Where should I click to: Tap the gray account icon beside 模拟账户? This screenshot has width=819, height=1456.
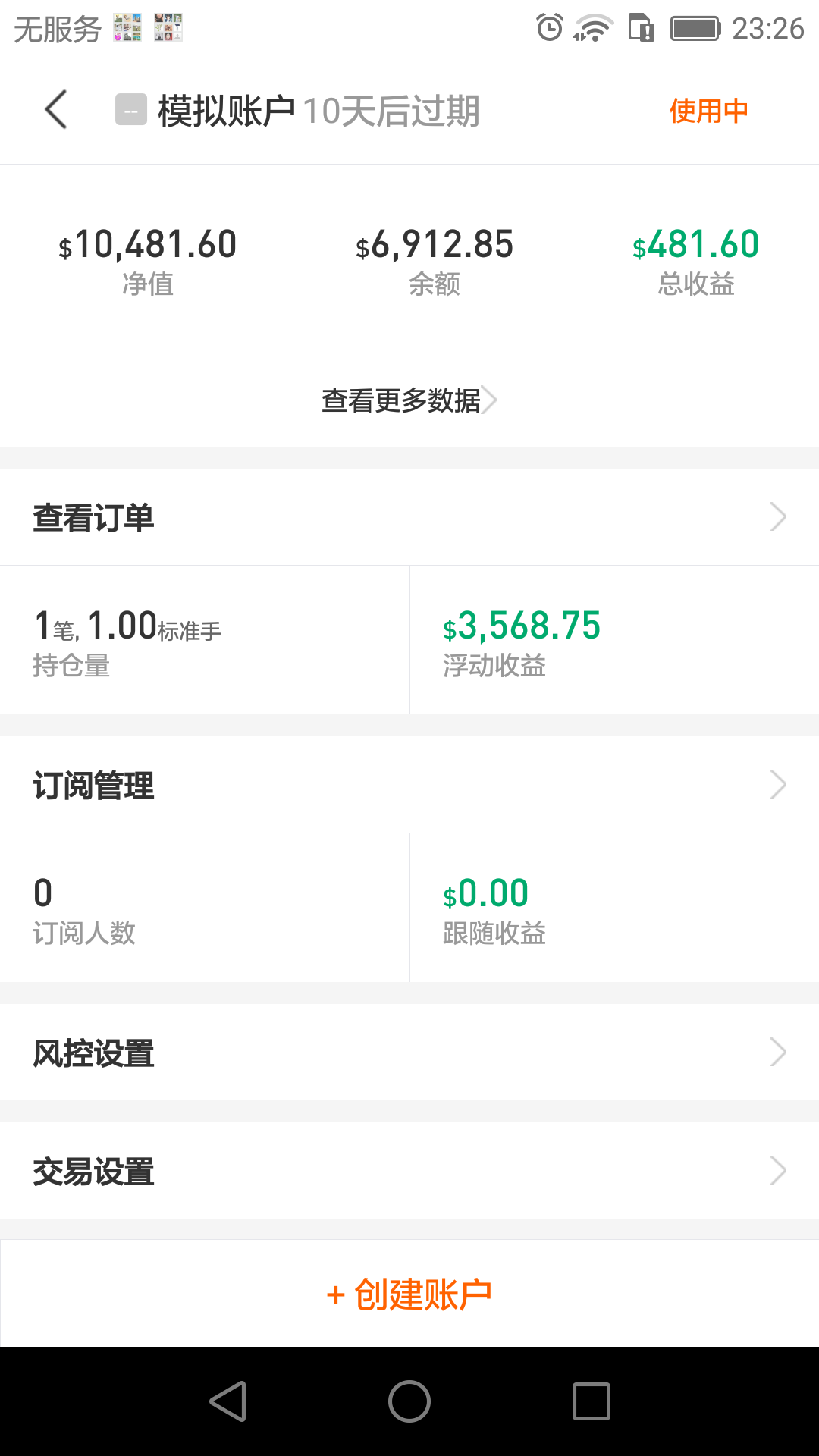click(130, 110)
